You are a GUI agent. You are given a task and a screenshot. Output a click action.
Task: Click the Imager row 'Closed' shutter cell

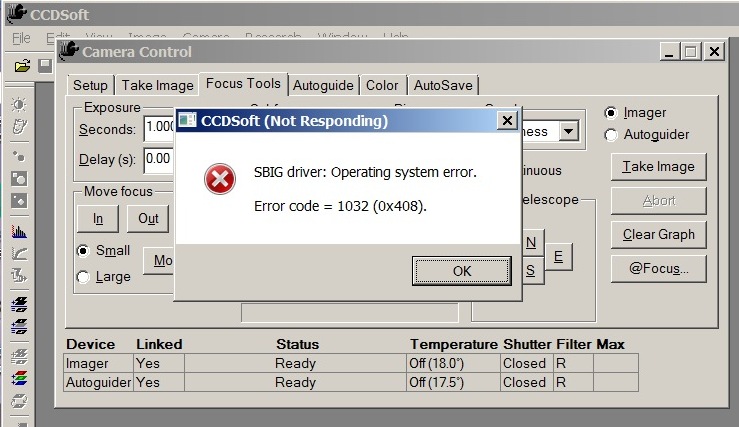527,363
